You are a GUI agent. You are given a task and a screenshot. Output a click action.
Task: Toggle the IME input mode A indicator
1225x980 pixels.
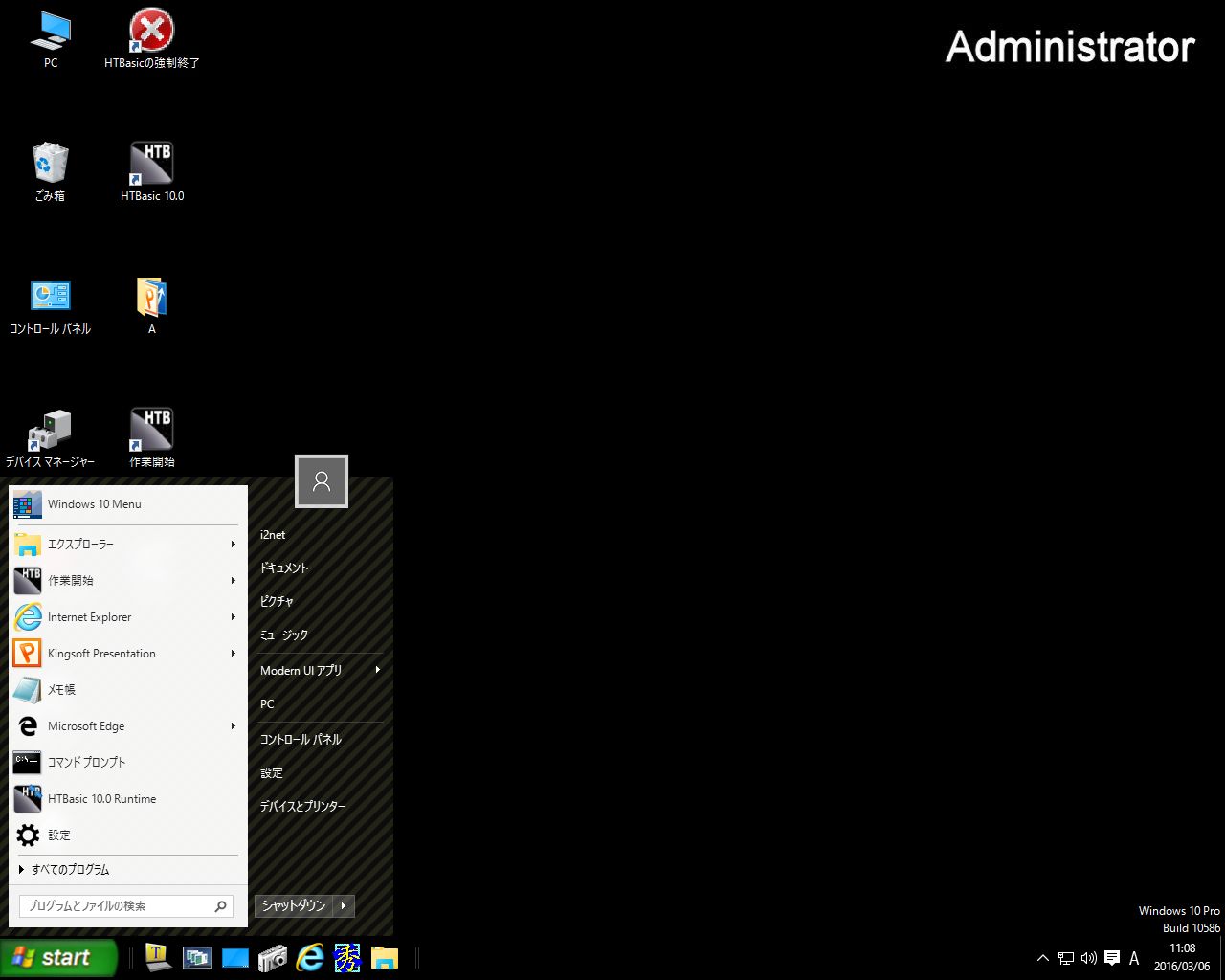coord(1134,957)
